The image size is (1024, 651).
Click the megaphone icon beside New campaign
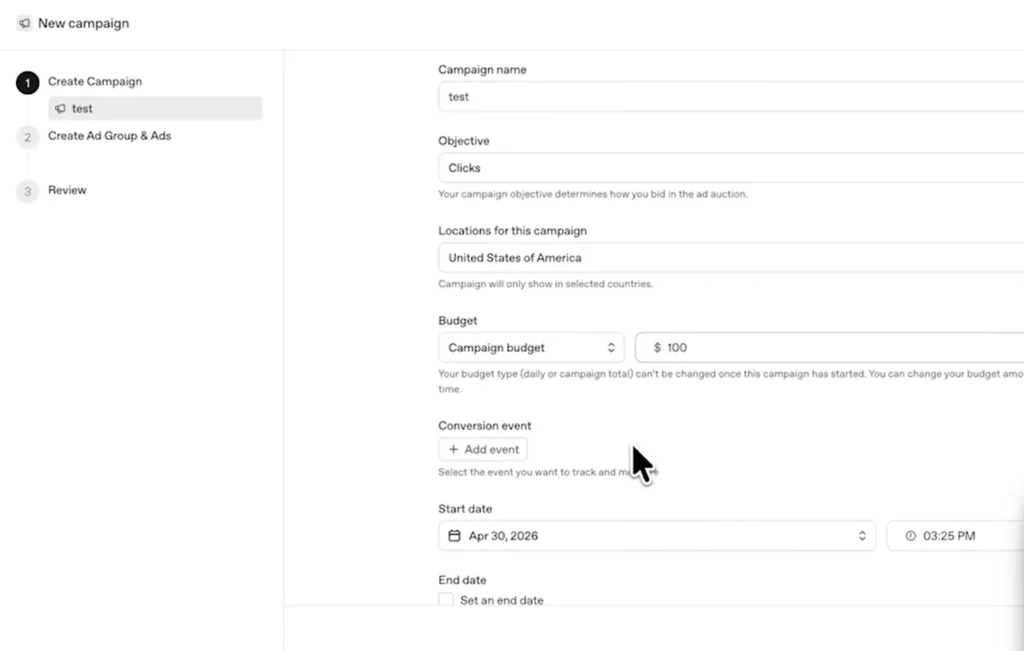coord(24,24)
